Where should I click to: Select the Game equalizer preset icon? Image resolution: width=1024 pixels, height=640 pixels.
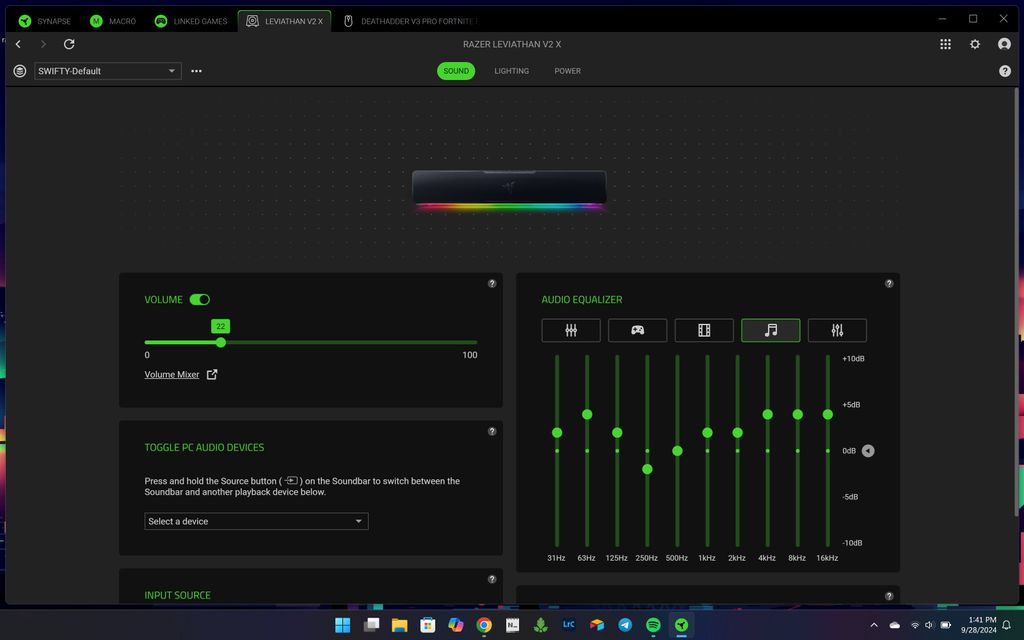tap(637, 330)
